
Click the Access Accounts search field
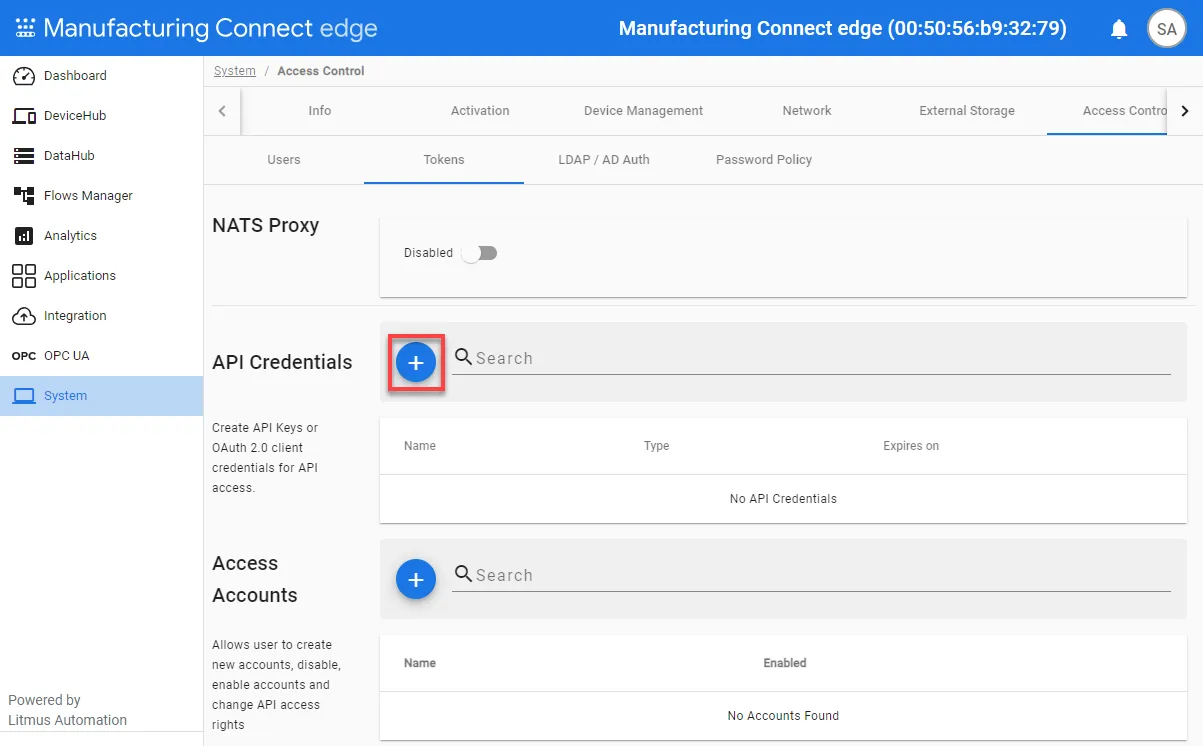coord(811,575)
